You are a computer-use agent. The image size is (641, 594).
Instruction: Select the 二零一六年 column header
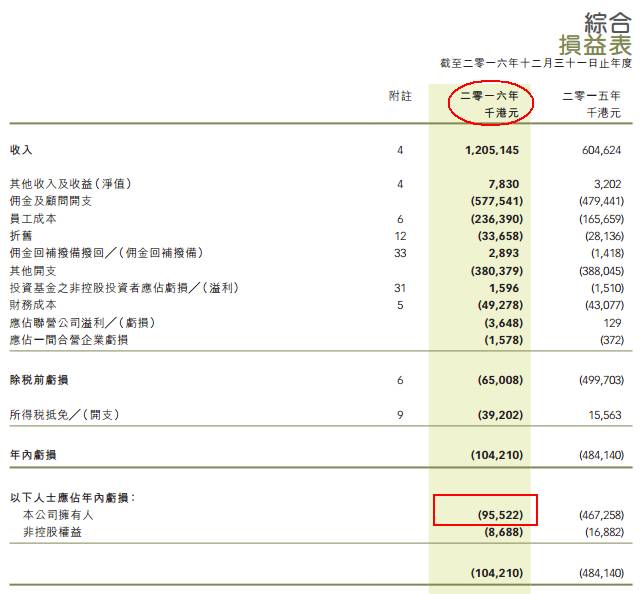[489, 96]
